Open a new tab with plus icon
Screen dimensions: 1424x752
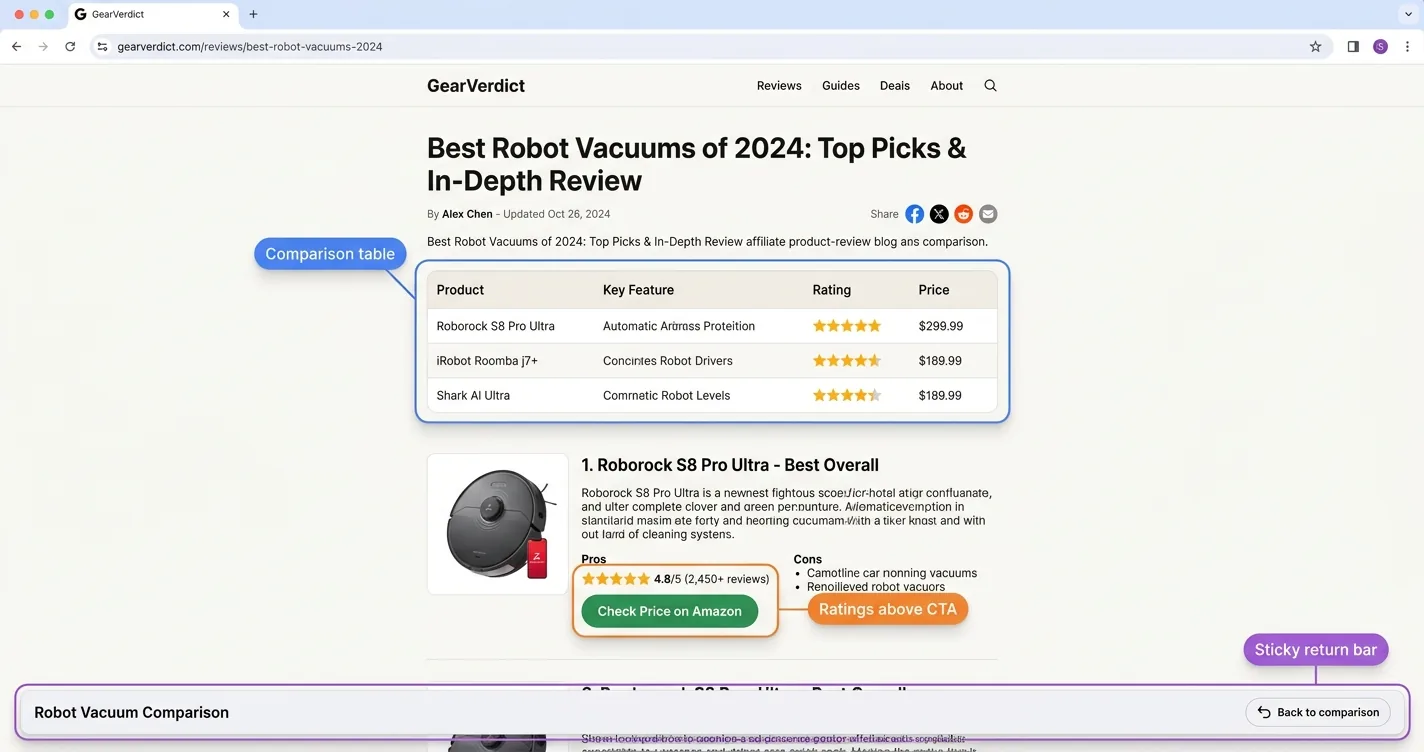coord(253,14)
